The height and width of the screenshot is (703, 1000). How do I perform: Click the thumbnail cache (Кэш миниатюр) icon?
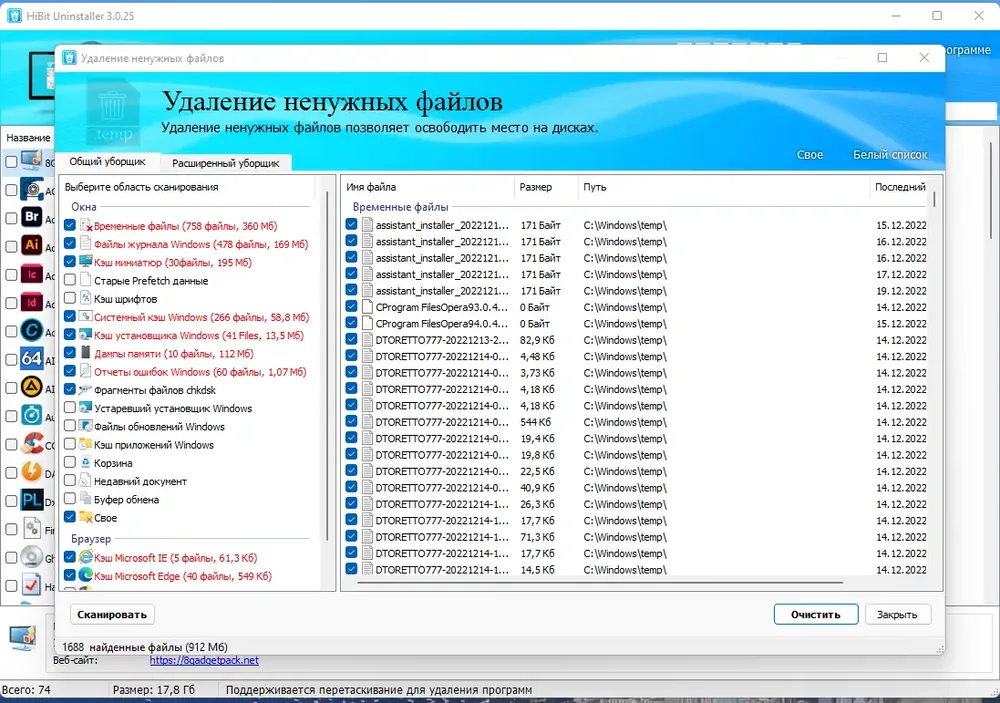tap(85, 262)
